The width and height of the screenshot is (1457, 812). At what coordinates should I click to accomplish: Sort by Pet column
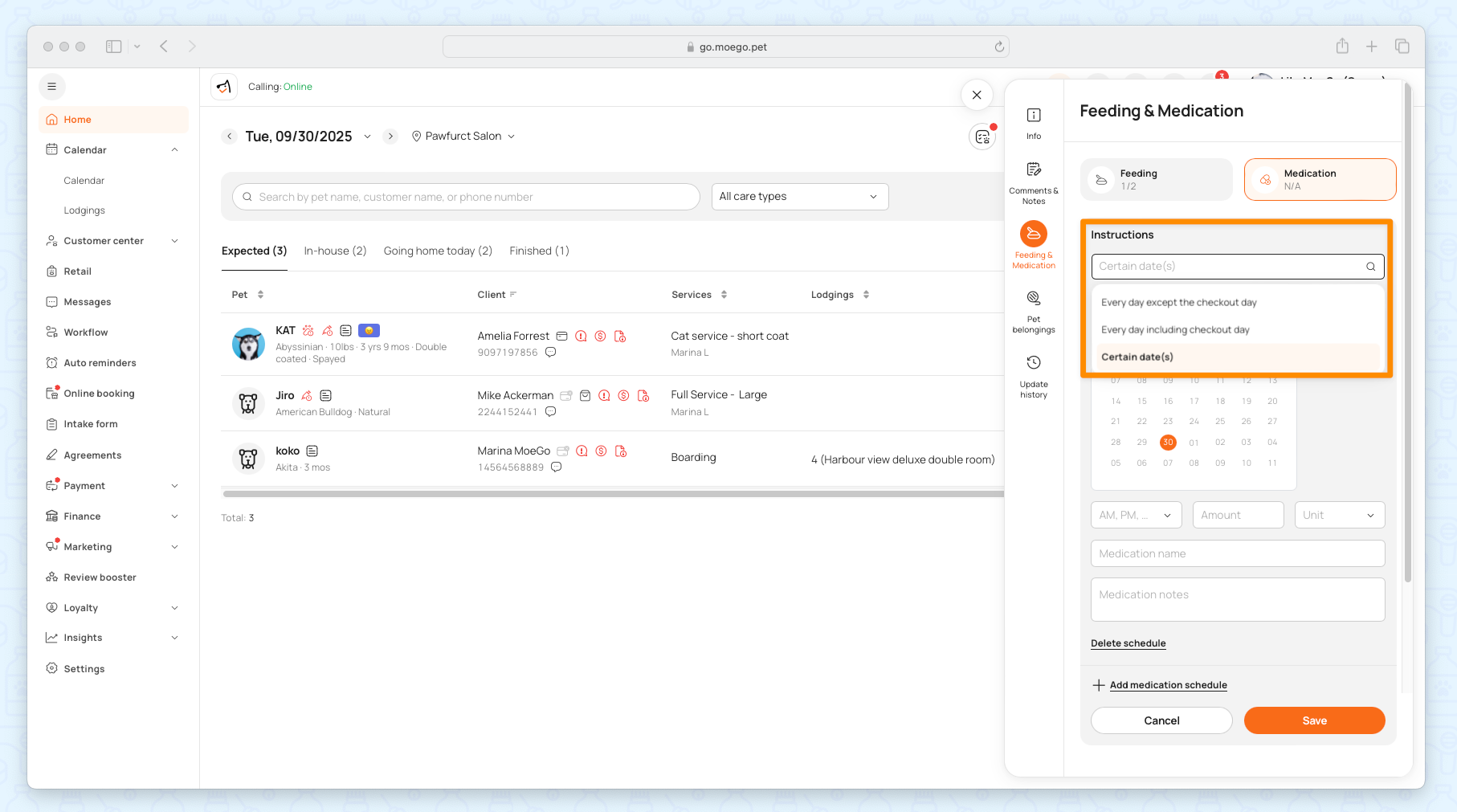pos(260,295)
